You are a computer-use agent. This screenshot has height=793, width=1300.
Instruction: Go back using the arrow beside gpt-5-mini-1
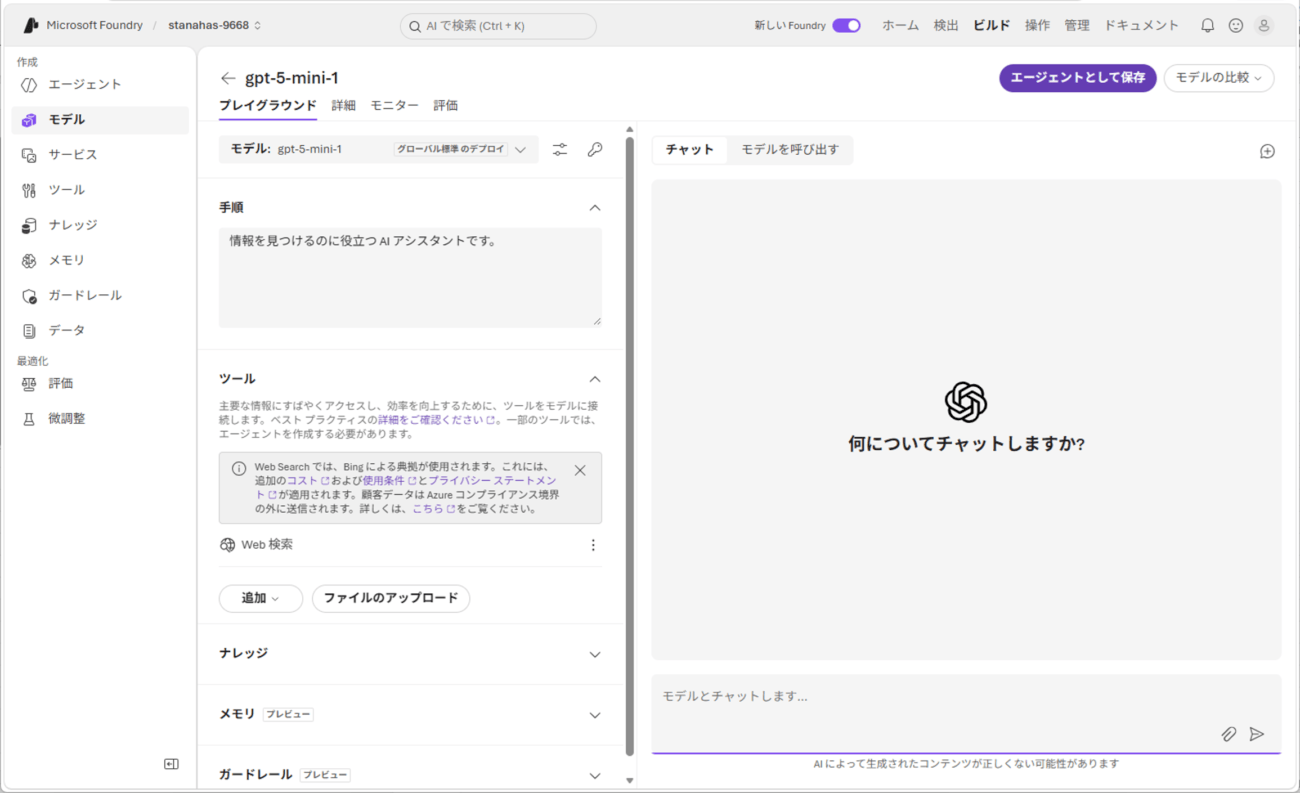point(228,78)
